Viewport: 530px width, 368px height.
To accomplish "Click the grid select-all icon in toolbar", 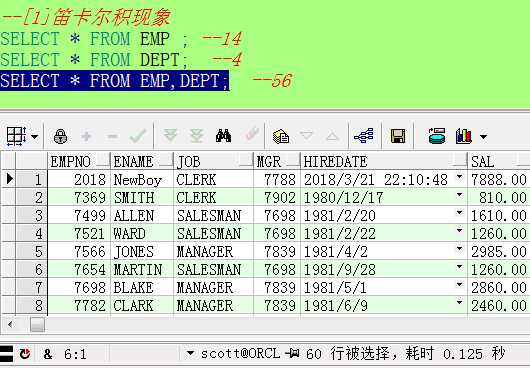I will [x=16, y=136].
